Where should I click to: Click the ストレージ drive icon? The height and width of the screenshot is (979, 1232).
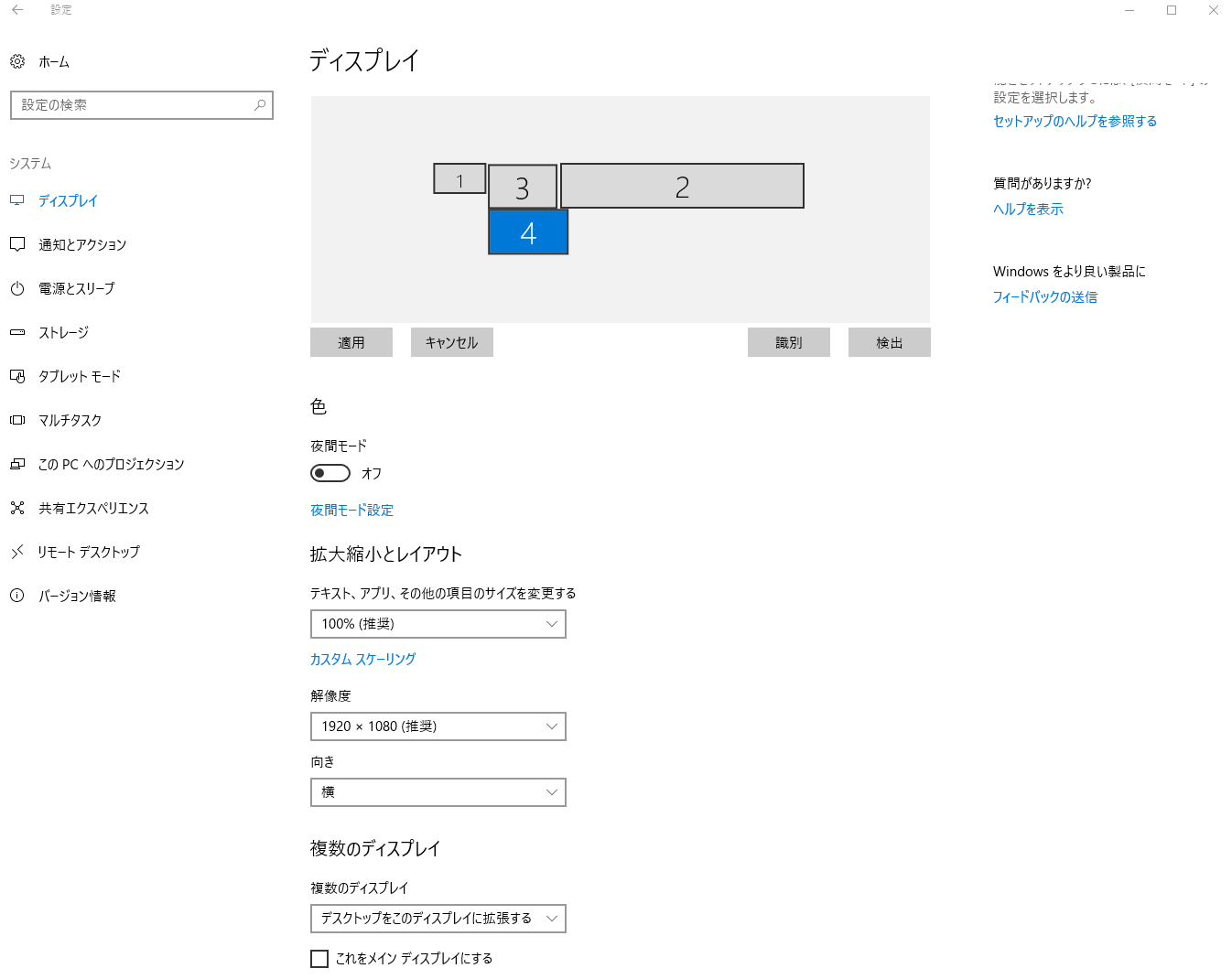click(x=17, y=332)
